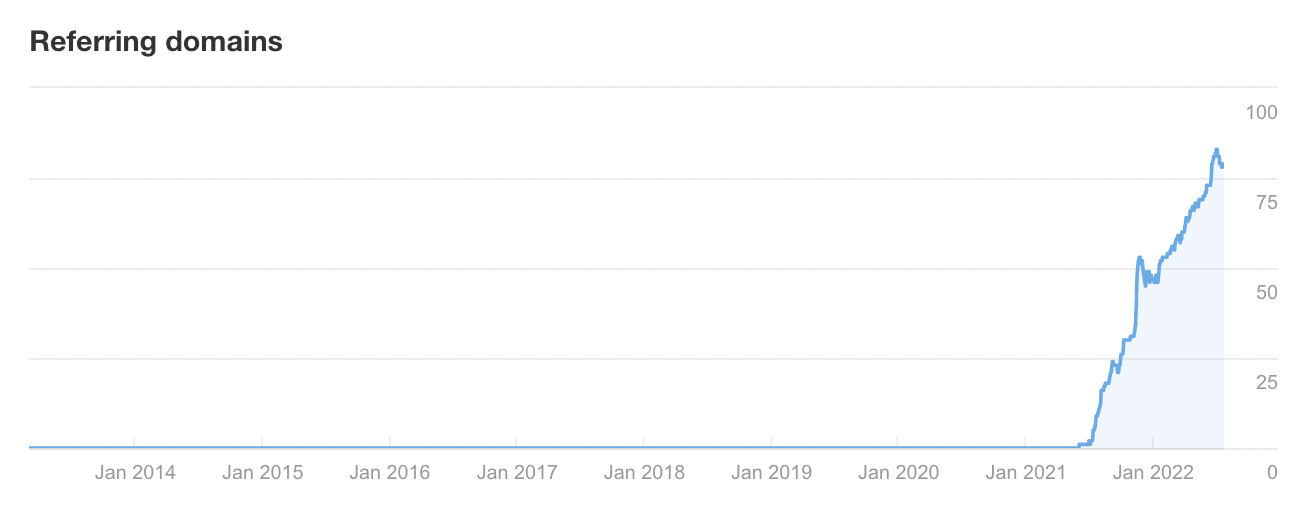Click the 0 y-axis value

1272,473
